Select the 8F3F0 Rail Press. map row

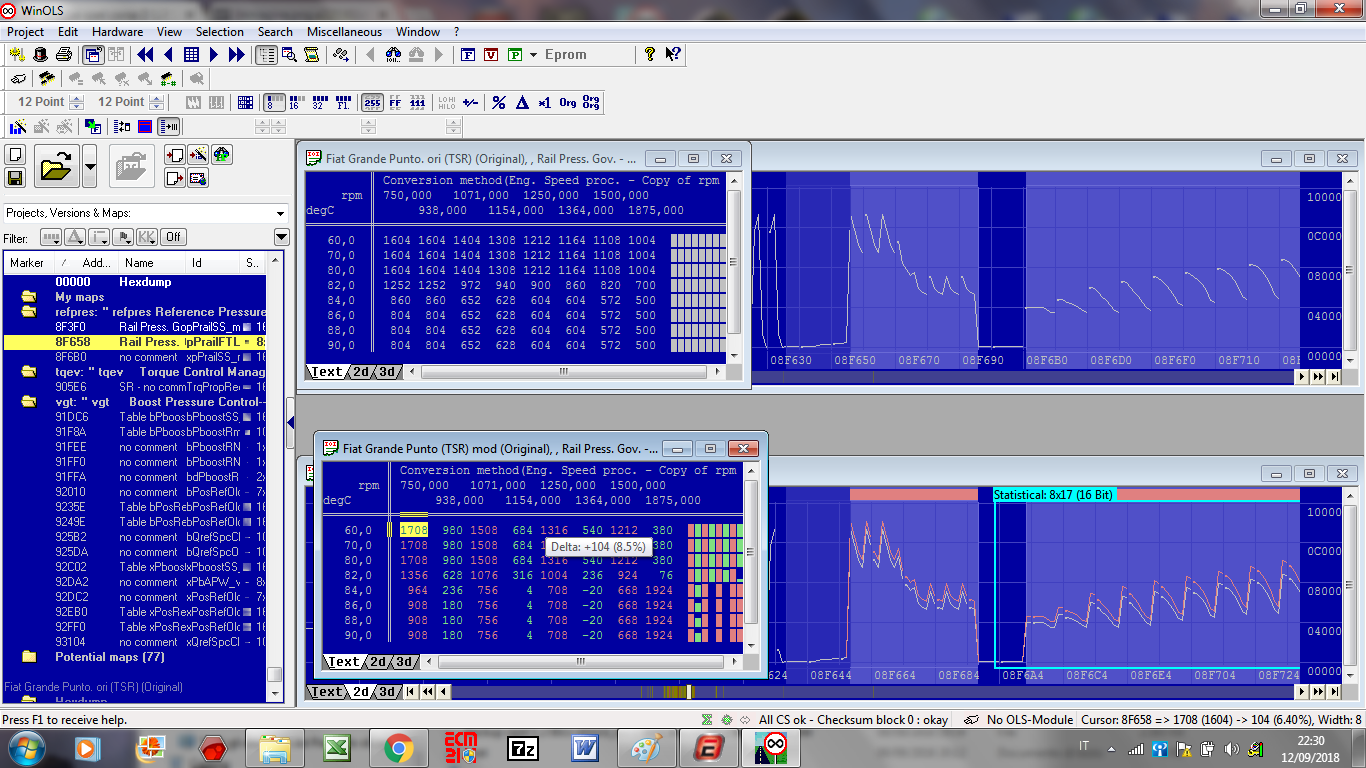tap(135, 327)
